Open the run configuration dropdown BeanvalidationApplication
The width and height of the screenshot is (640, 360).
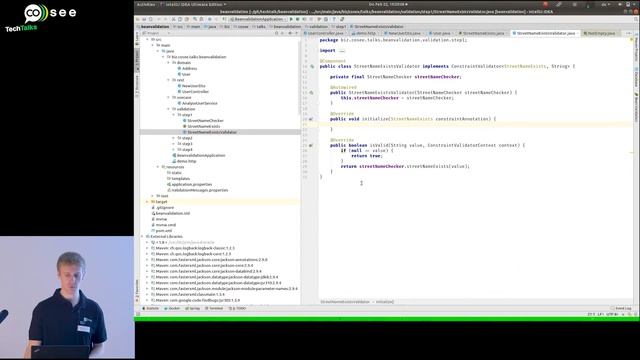pyautogui.click(x=257, y=19)
